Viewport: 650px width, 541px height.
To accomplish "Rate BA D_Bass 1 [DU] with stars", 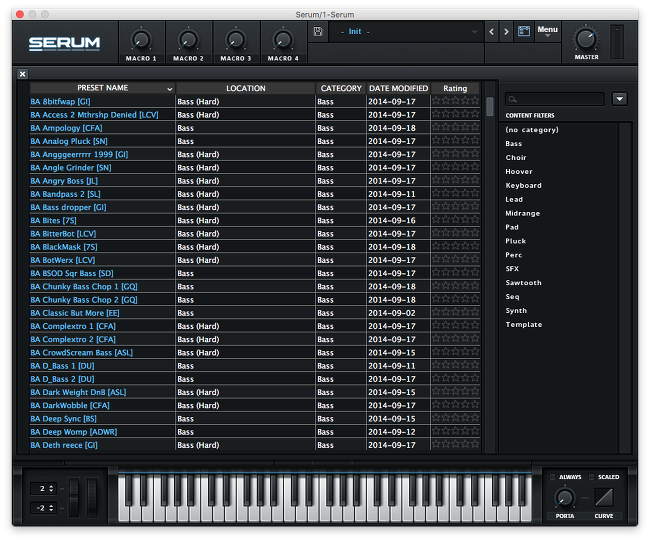I will tap(455, 365).
